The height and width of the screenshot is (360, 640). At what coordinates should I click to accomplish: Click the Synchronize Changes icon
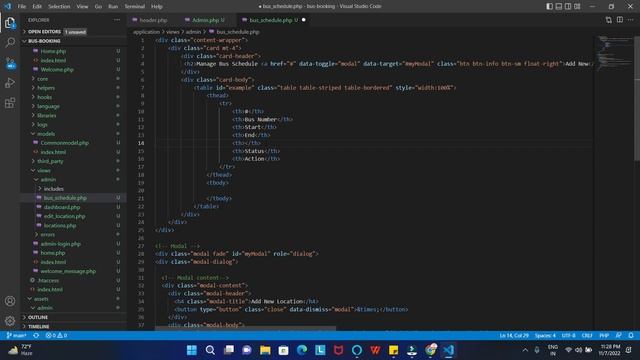pos(36,336)
